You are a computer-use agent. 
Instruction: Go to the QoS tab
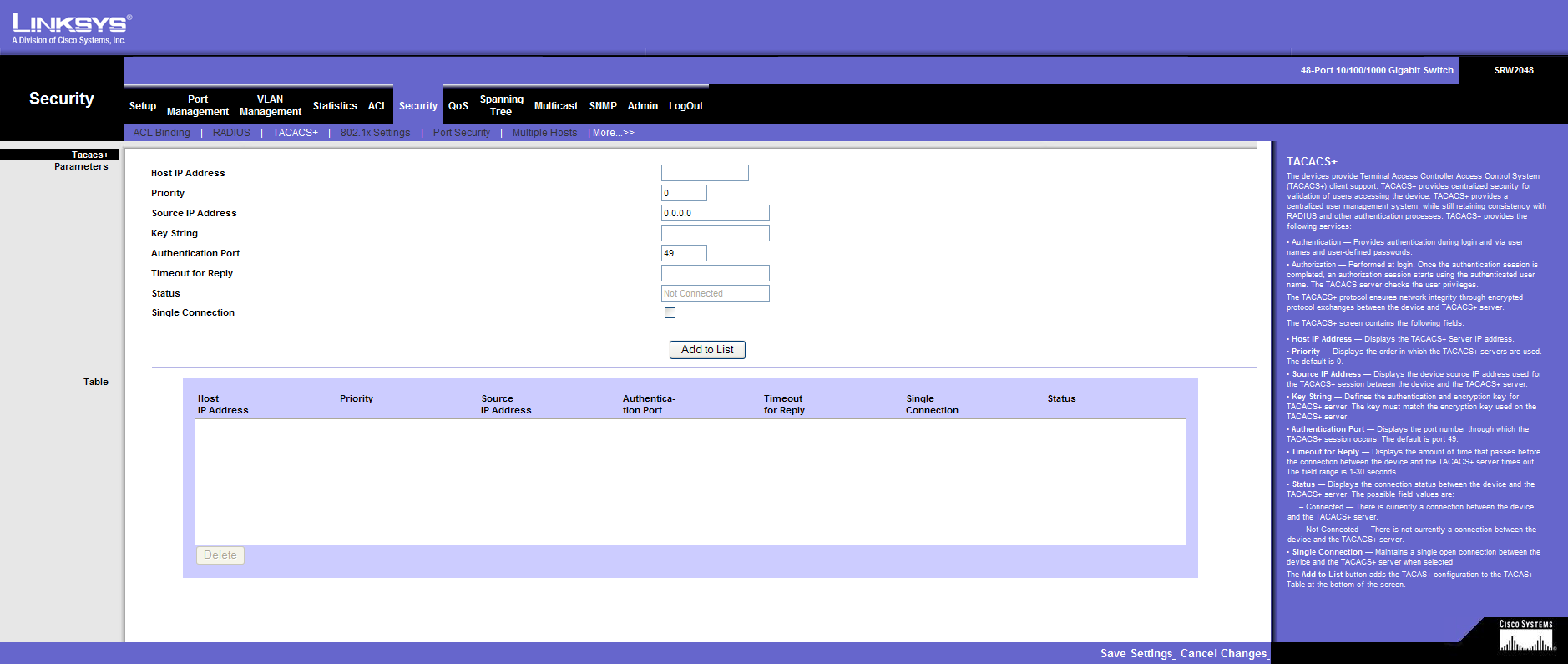458,106
